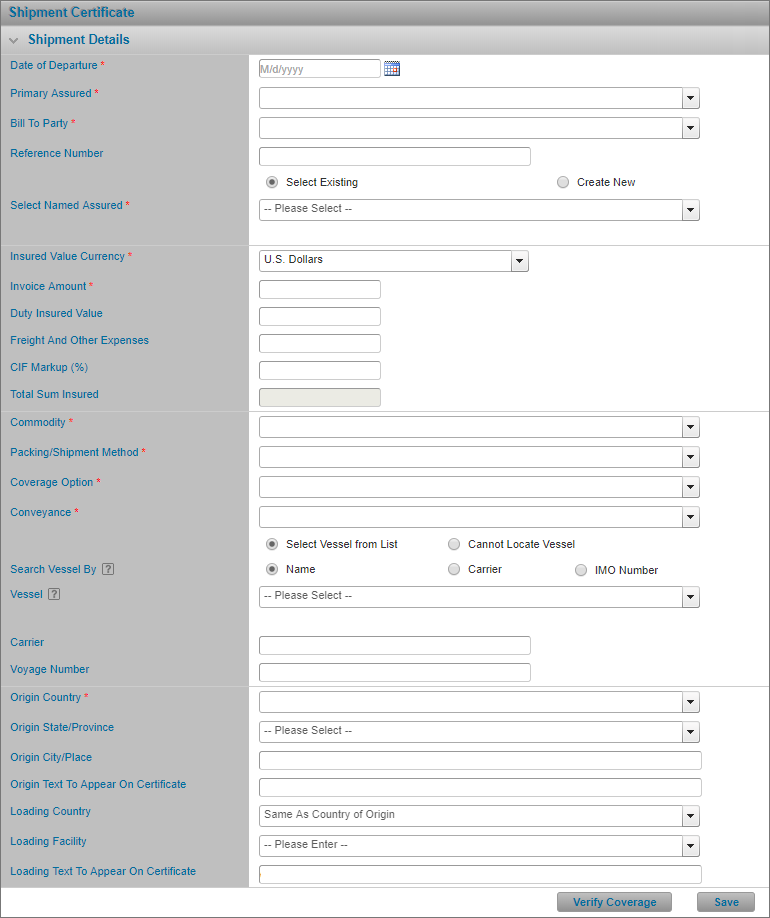This screenshot has height=918, width=770.
Task: Select the IMO Number radio button
Action: (580, 570)
